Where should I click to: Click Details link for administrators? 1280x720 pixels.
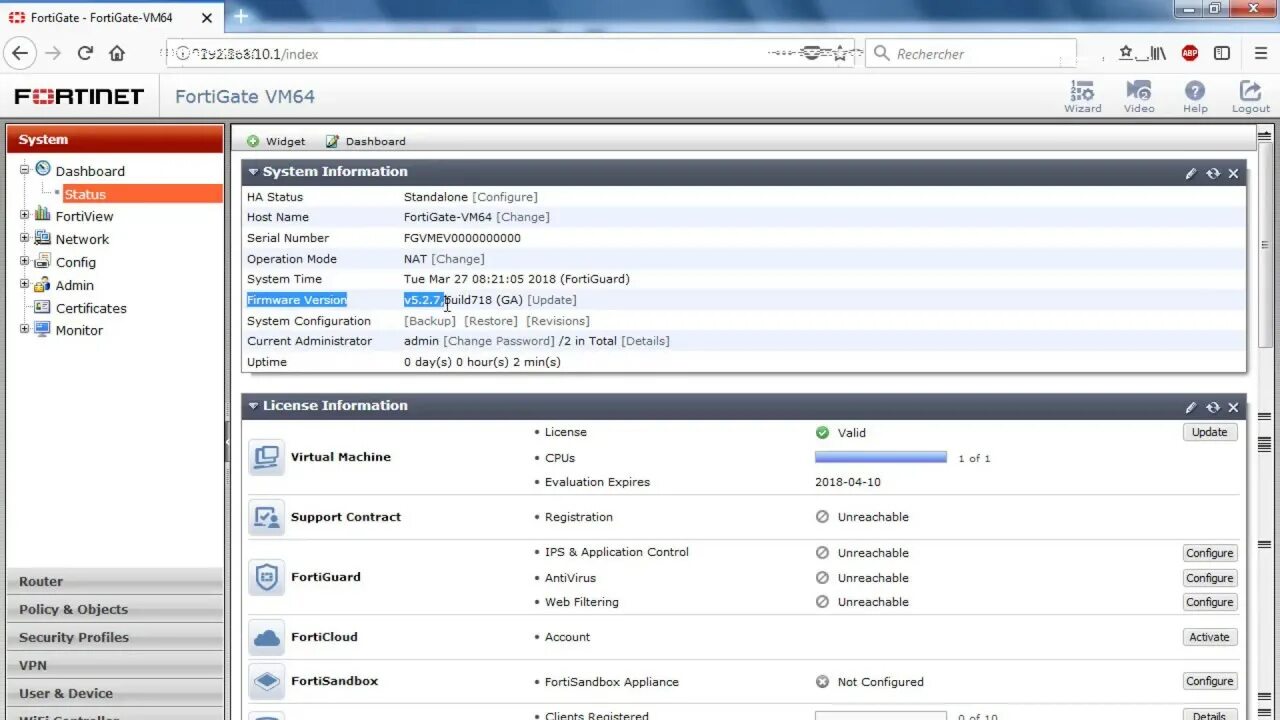pyautogui.click(x=645, y=341)
